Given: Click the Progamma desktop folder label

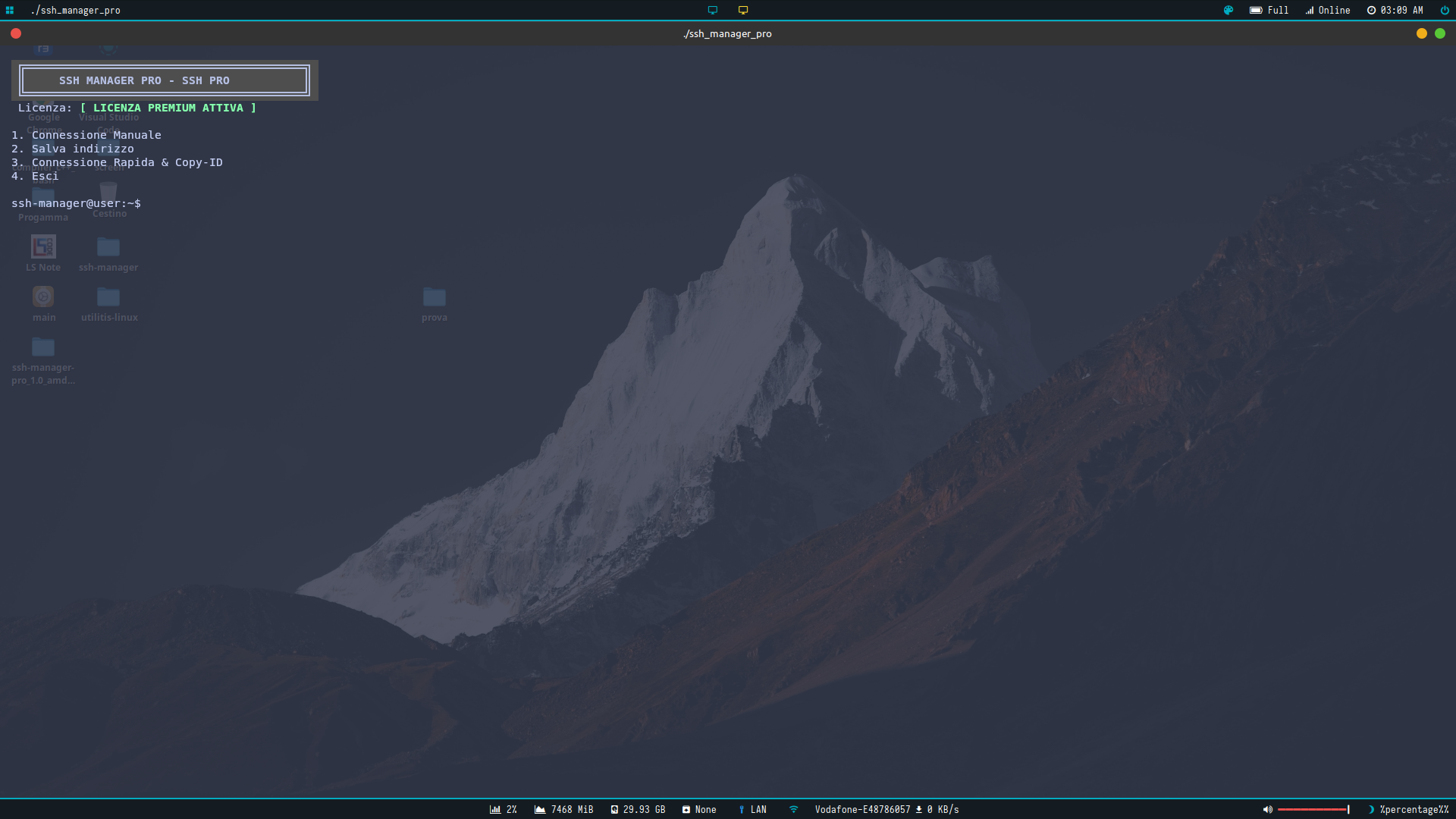Looking at the screenshot, I should [43, 218].
